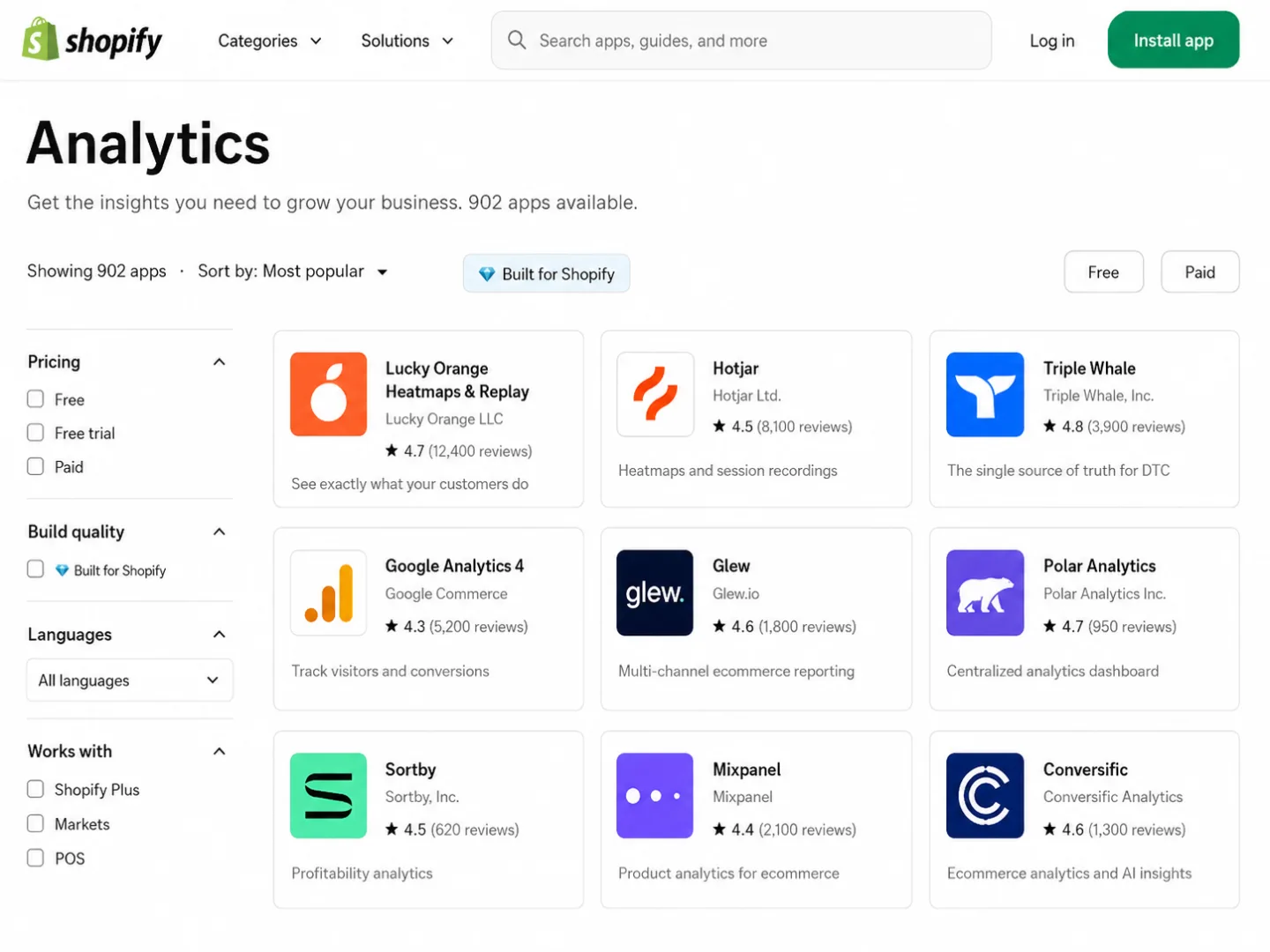
Task: Open the Categories menu
Action: (270, 41)
